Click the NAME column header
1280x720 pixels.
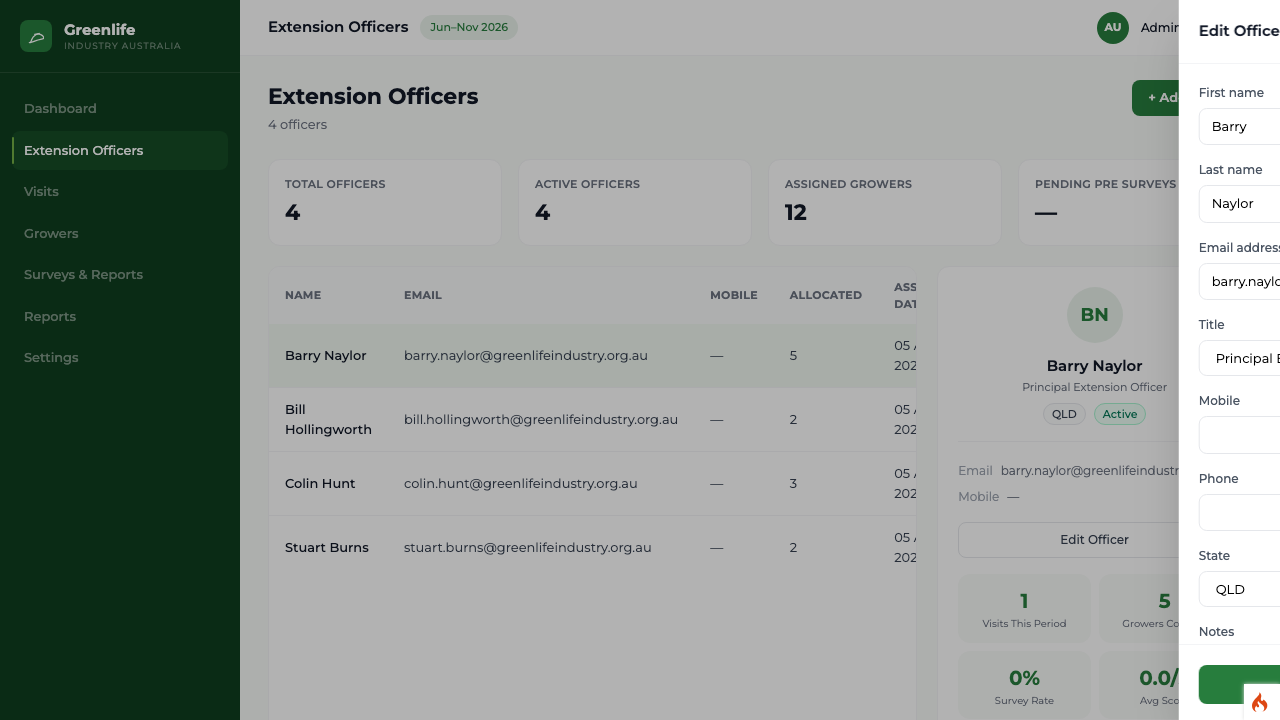coord(303,295)
